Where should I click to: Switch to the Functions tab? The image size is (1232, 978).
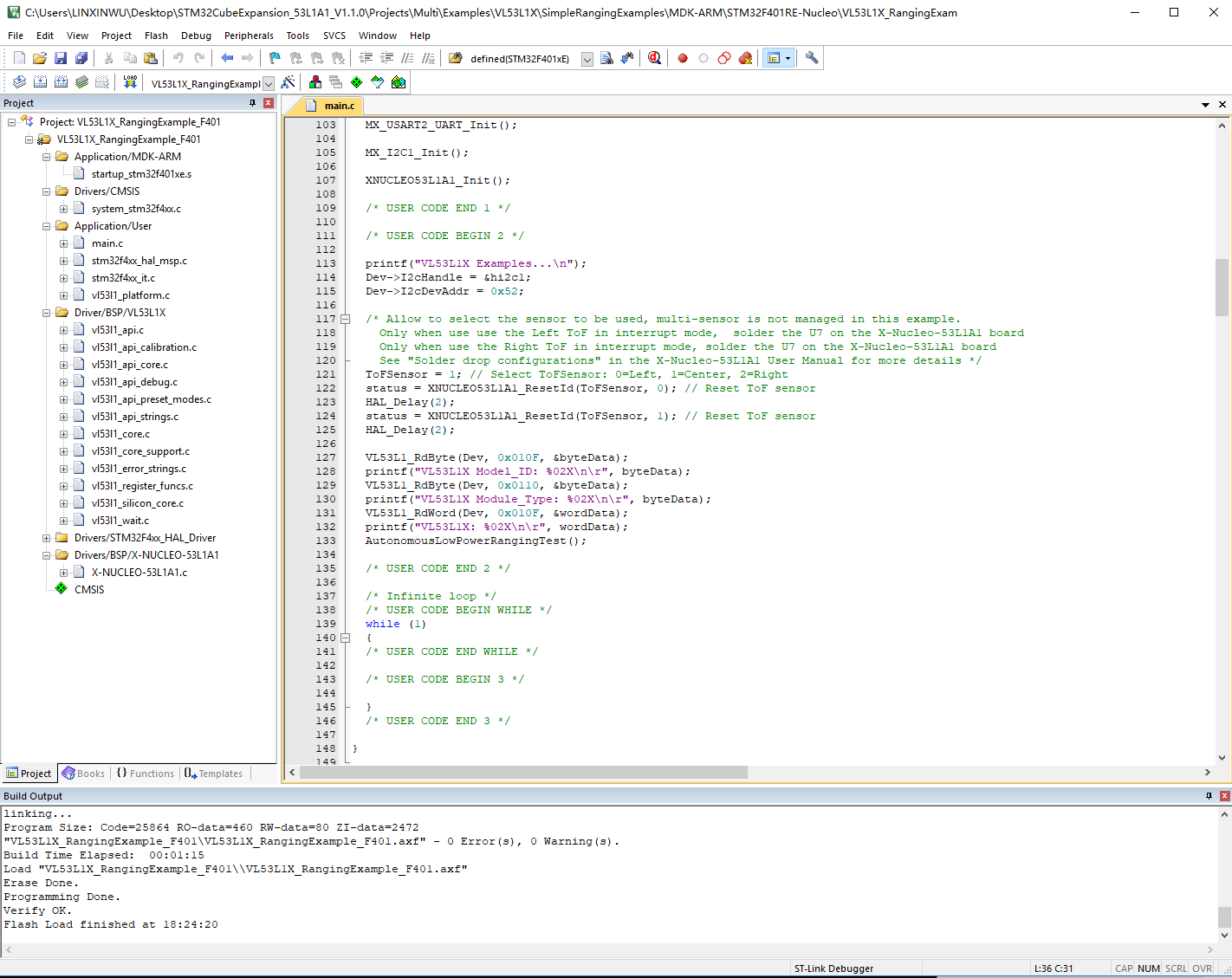(x=145, y=774)
